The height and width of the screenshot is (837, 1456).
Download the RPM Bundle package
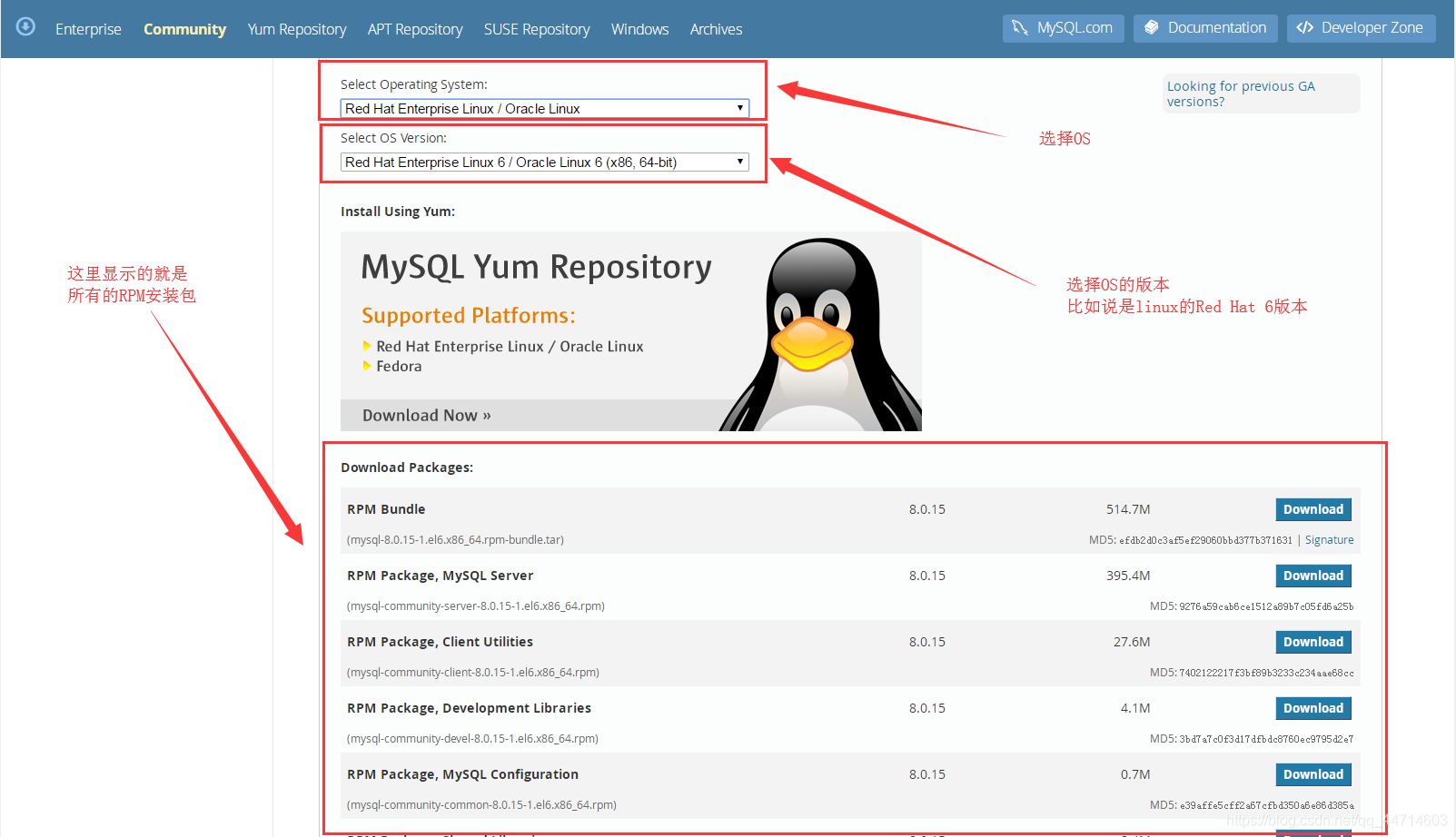[1313, 509]
